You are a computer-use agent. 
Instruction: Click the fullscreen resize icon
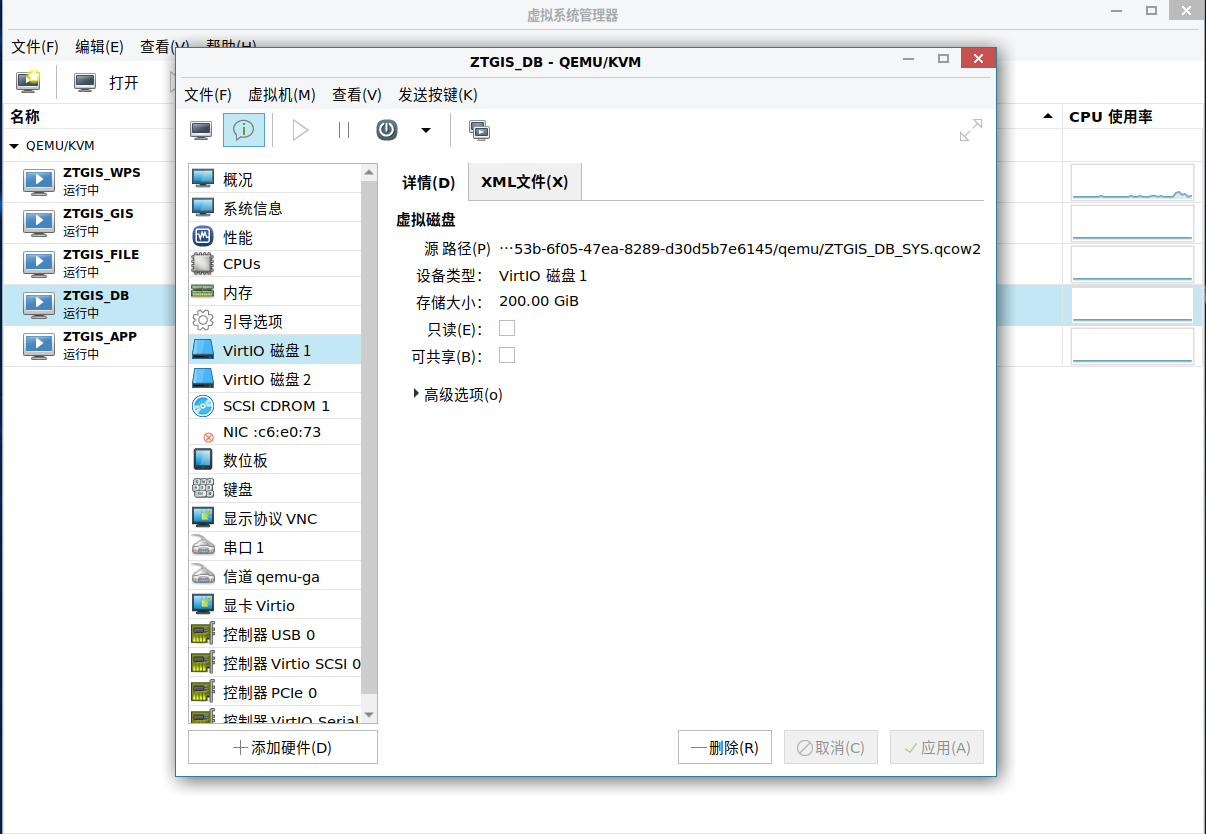(970, 130)
